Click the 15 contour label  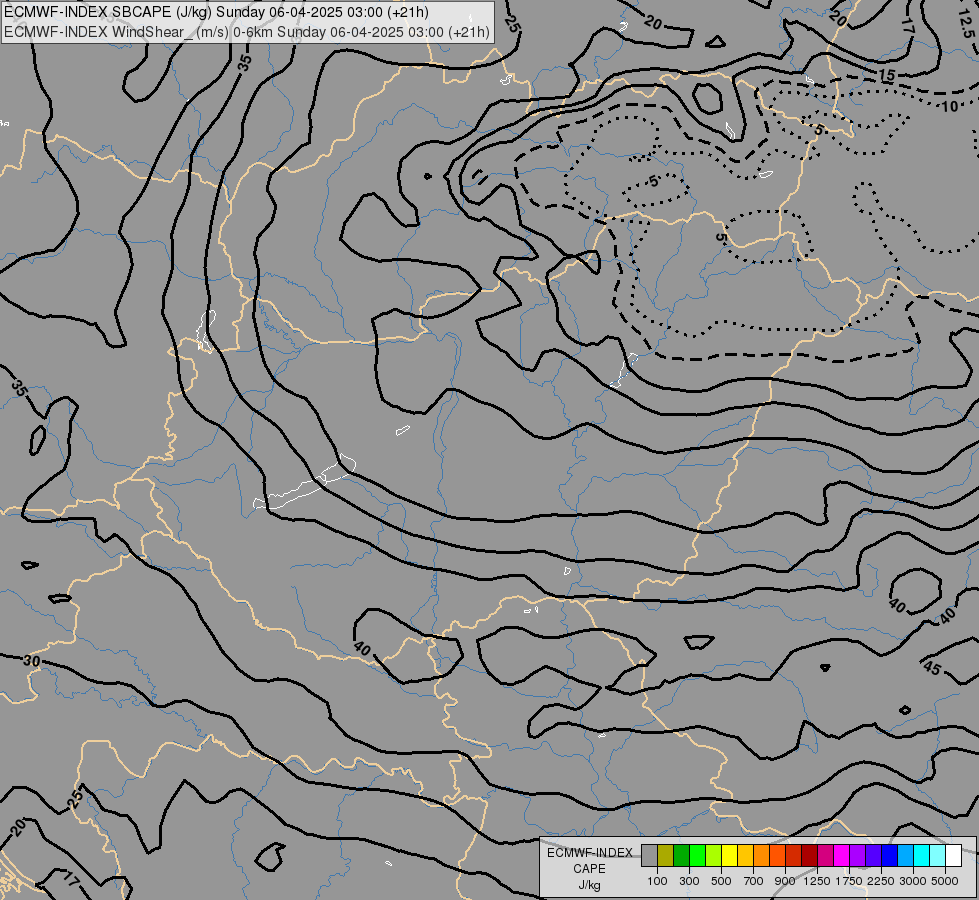coord(887,76)
